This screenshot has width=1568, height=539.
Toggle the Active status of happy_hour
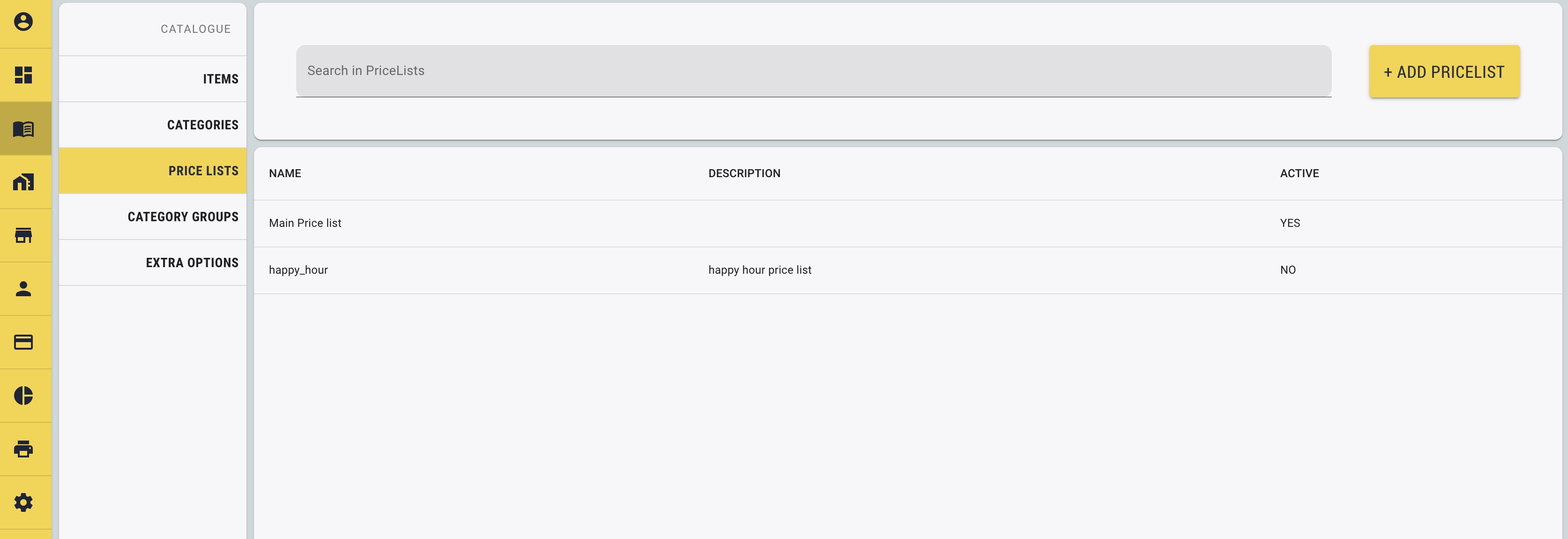click(1288, 270)
